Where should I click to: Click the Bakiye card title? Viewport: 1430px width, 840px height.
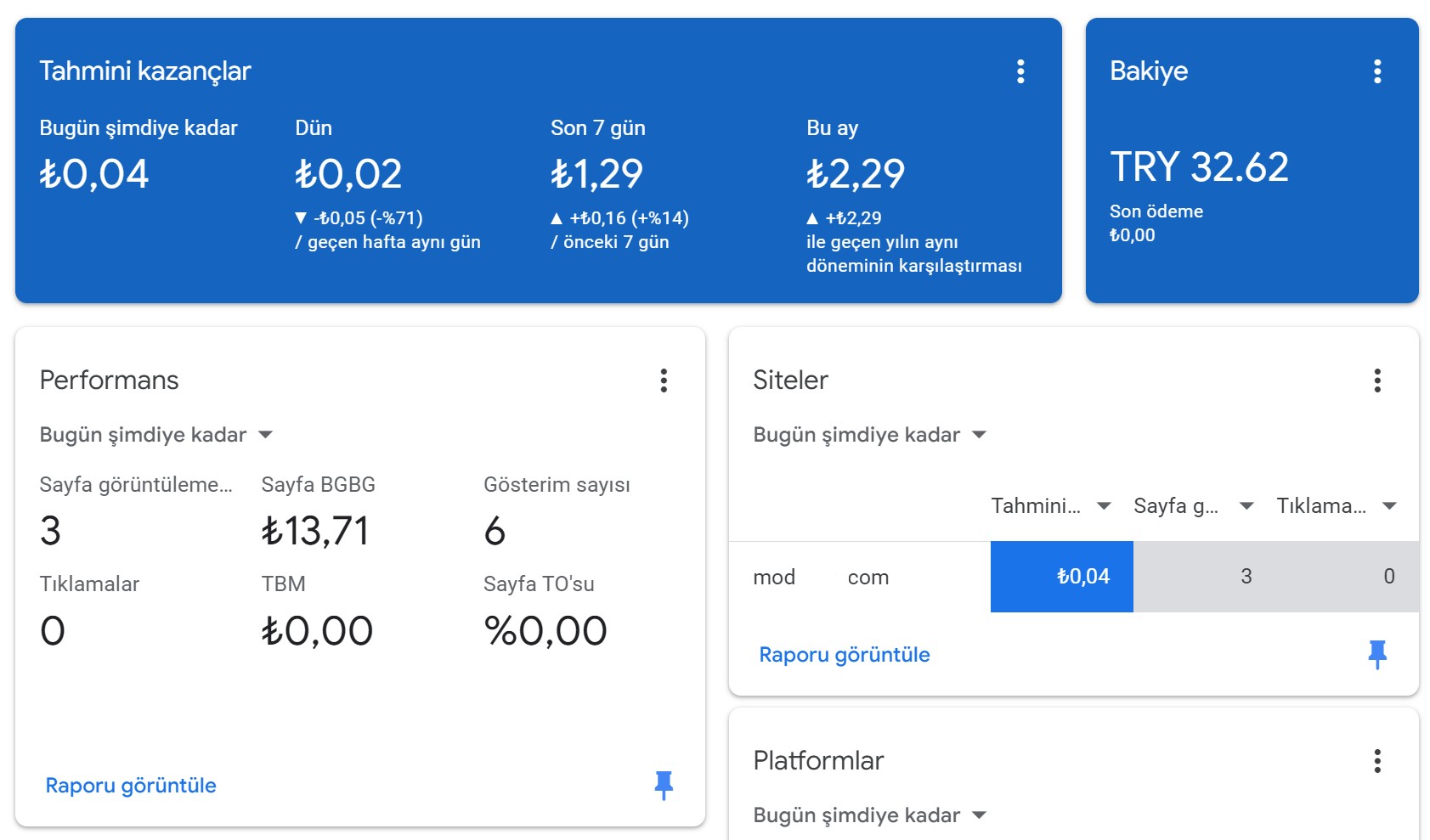coord(1149,71)
